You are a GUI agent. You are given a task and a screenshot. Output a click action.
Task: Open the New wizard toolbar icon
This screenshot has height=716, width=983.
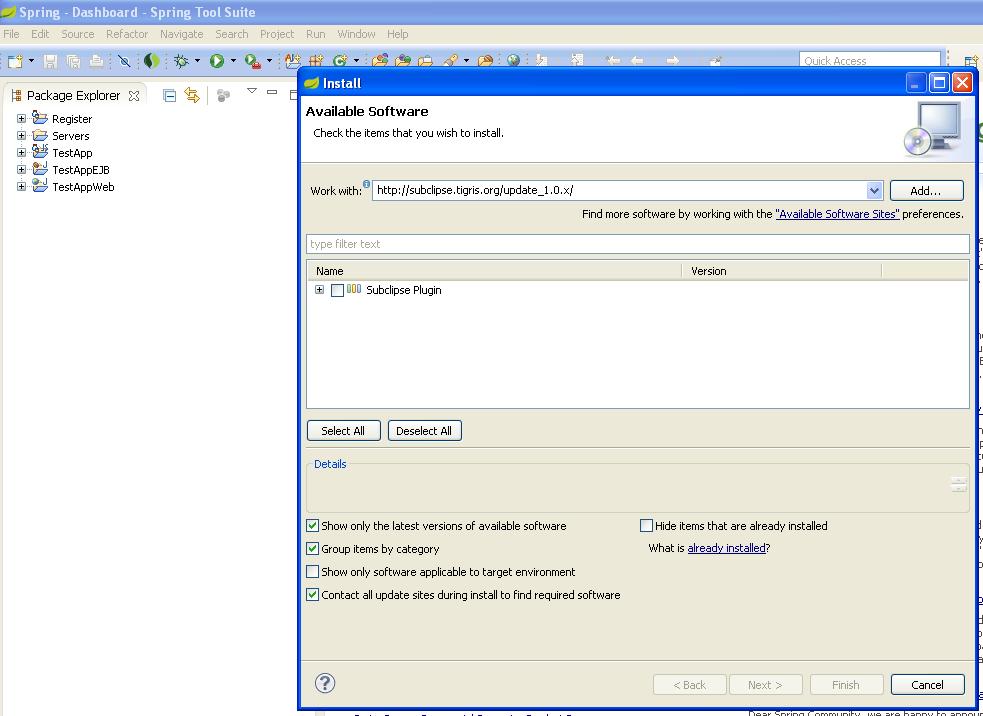coord(17,60)
